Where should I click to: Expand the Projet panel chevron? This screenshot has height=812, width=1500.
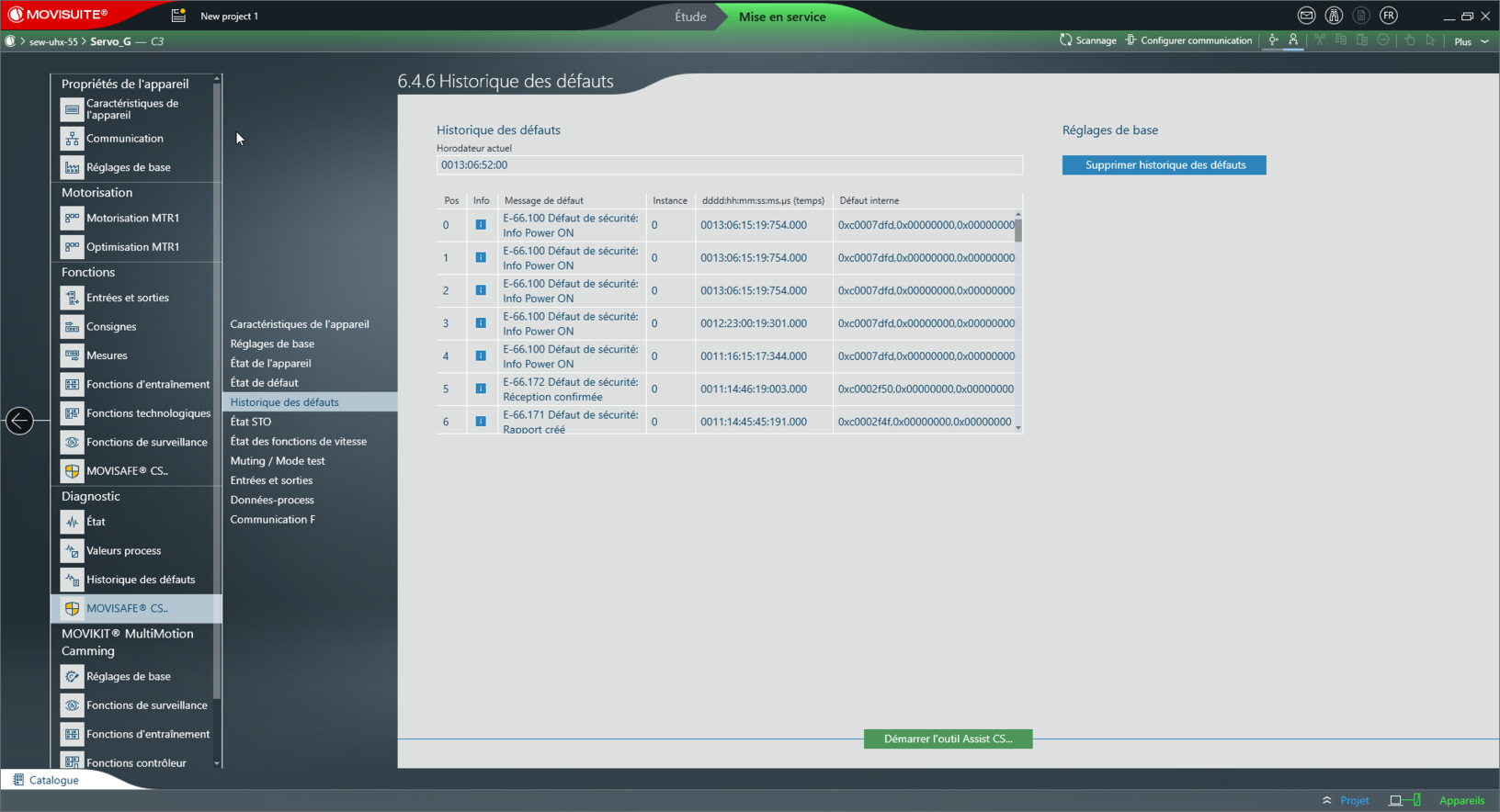coord(1326,800)
